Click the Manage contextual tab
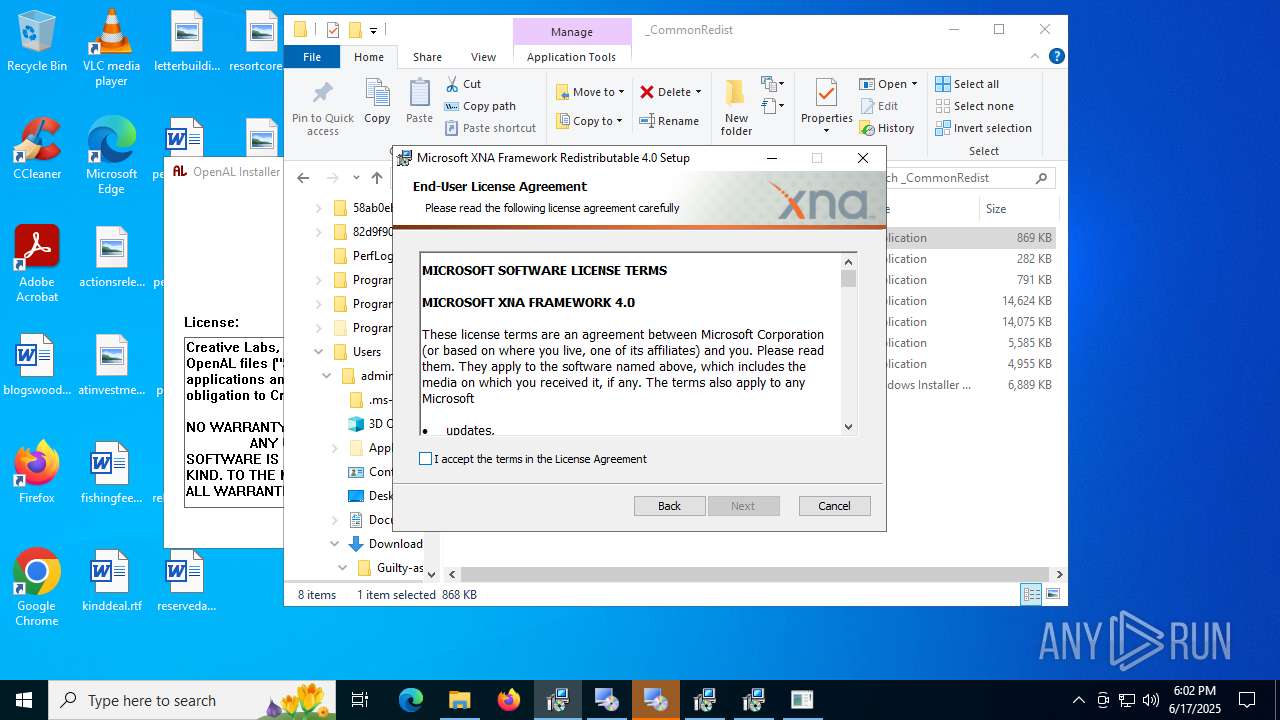 coord(572,32)
